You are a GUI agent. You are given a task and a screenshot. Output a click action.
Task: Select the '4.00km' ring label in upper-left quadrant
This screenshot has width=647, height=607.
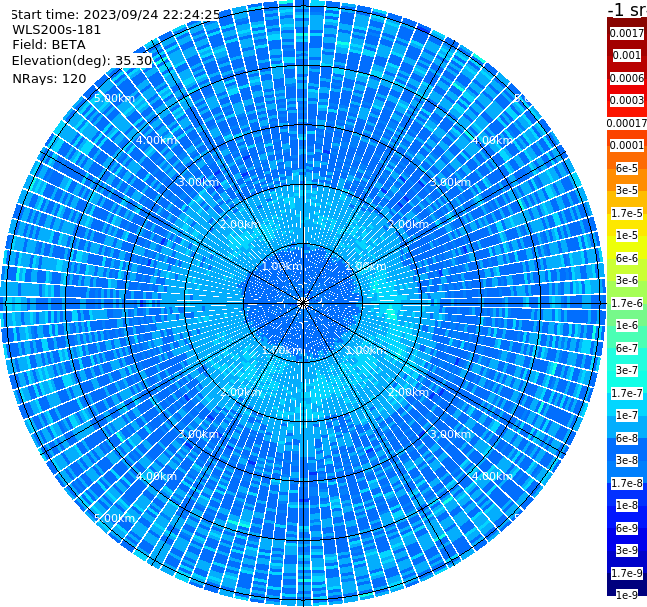click(156, 140)
